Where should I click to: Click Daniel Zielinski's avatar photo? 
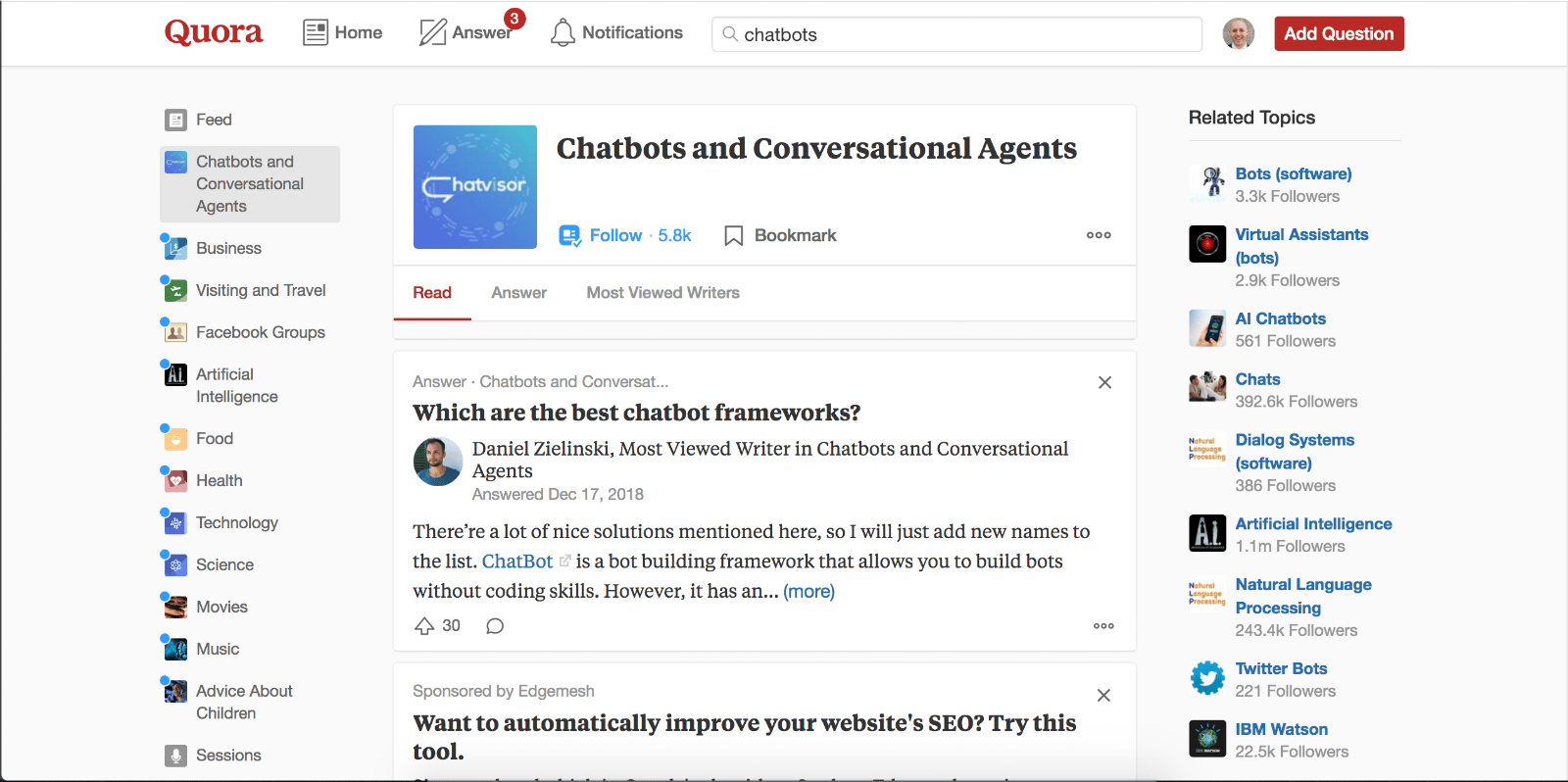pos(438,462)
